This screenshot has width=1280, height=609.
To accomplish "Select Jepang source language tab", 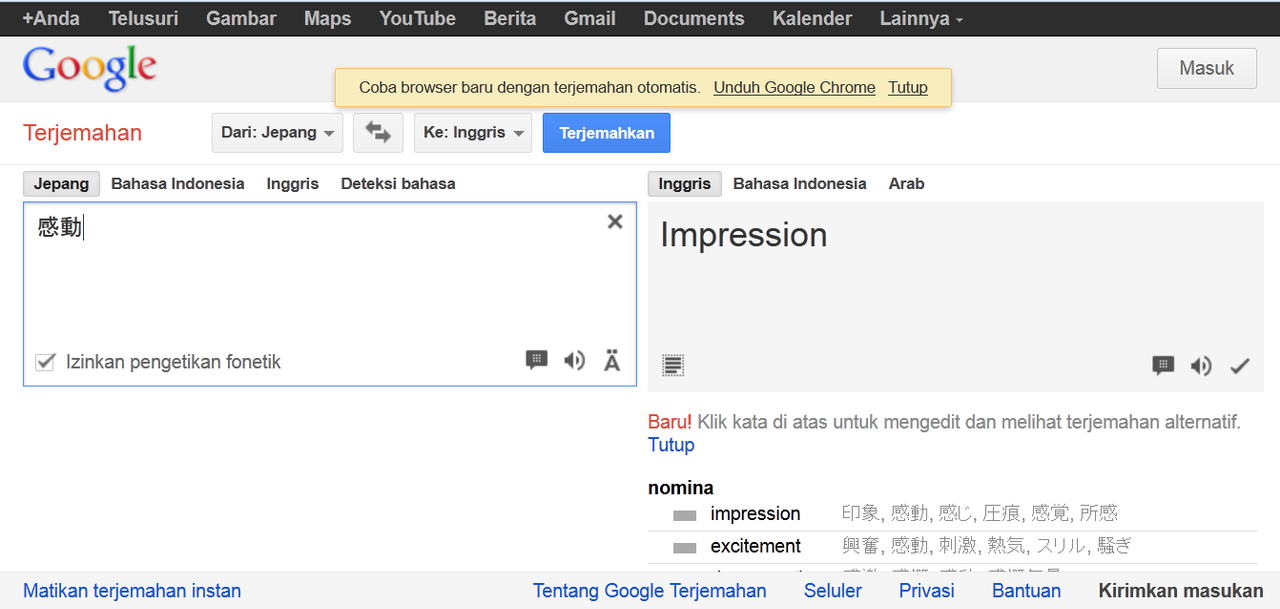I will pyautogui.click(x=61, y=184).
